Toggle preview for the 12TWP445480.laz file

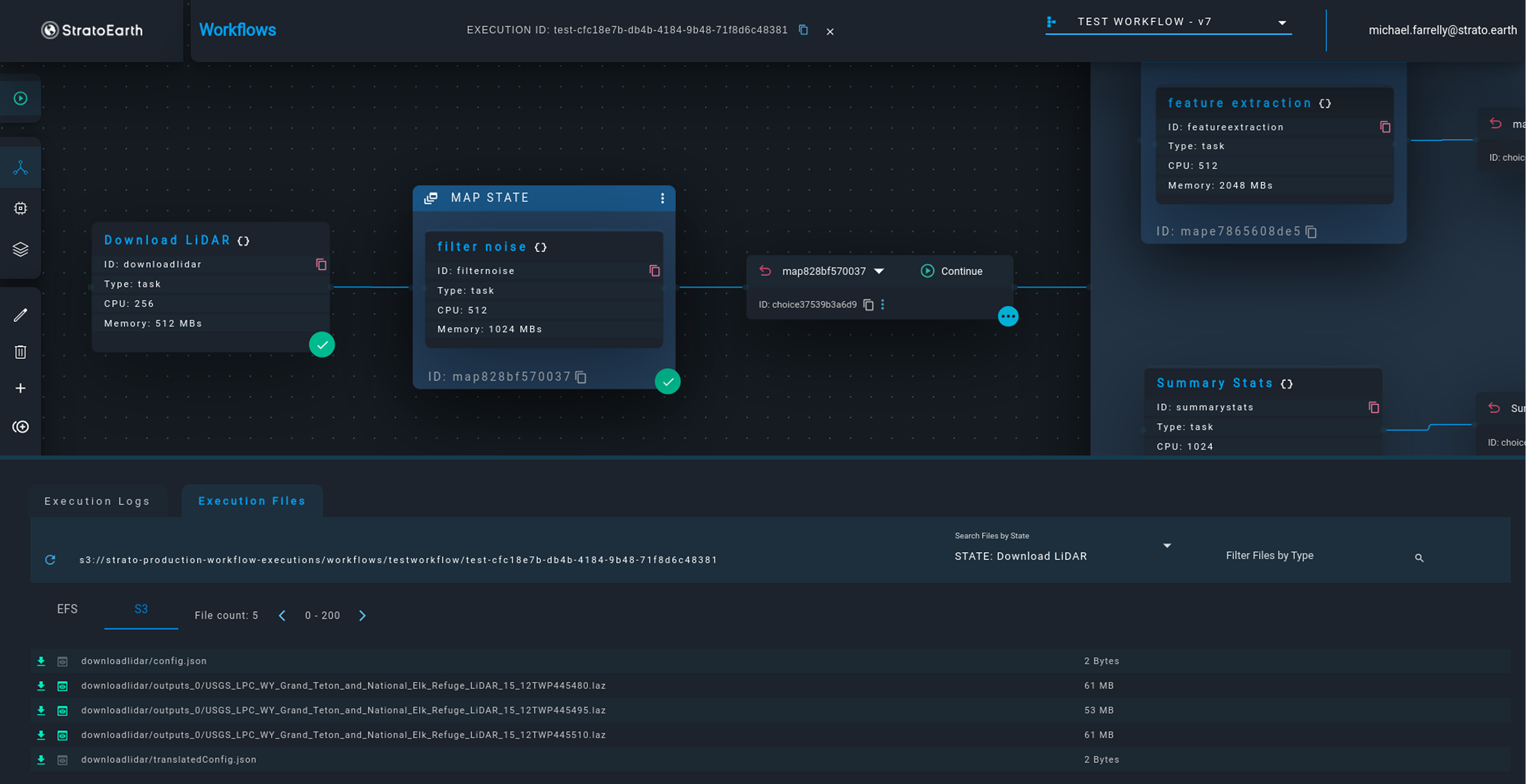pos(62,686)
